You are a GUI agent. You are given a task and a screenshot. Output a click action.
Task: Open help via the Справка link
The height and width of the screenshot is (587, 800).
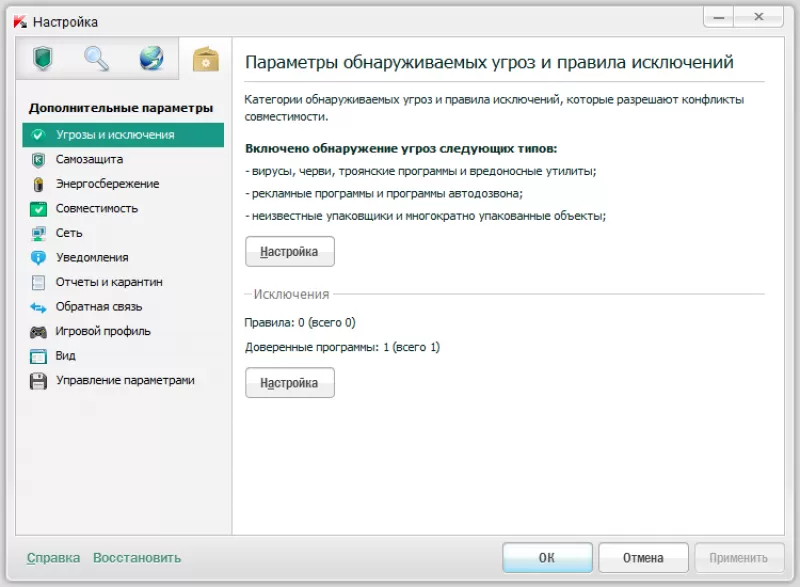tap(51, 558)
